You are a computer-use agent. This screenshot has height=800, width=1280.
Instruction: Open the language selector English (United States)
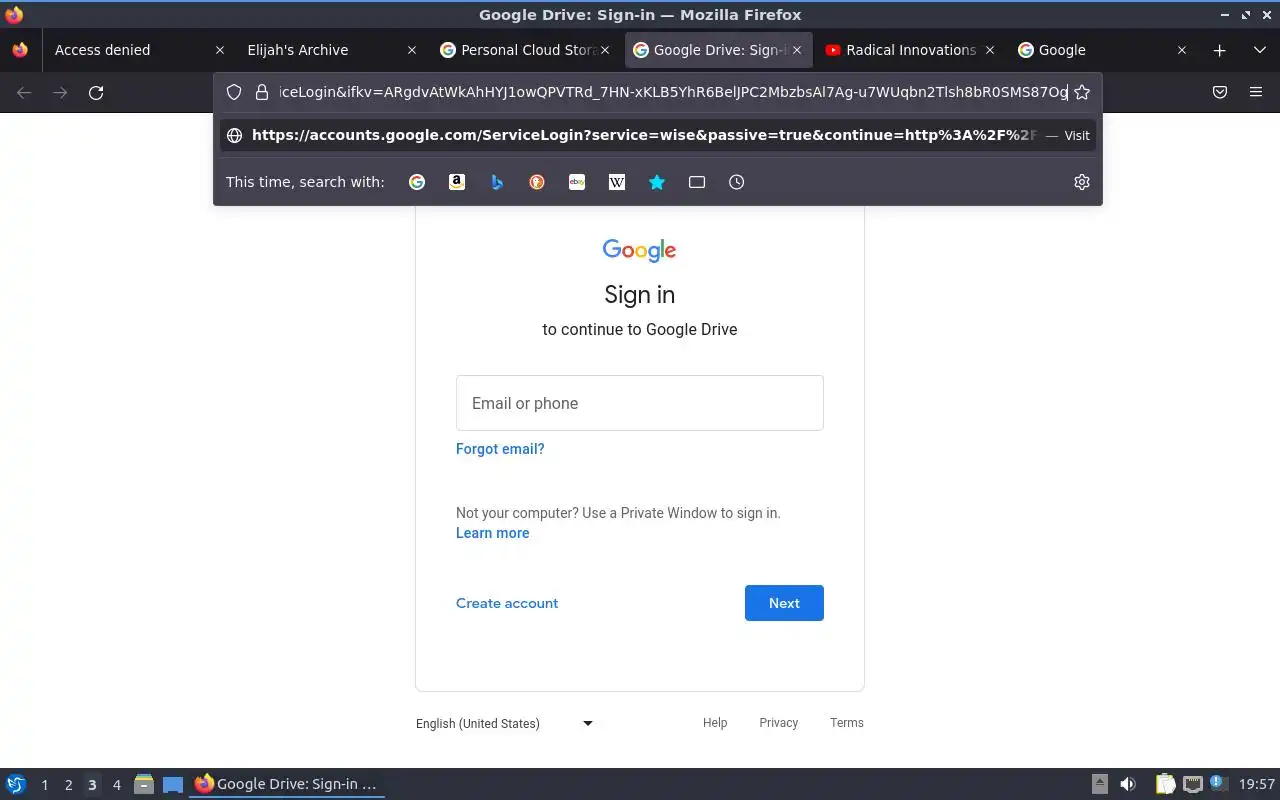pyautogui.click(x=504, y=723)
